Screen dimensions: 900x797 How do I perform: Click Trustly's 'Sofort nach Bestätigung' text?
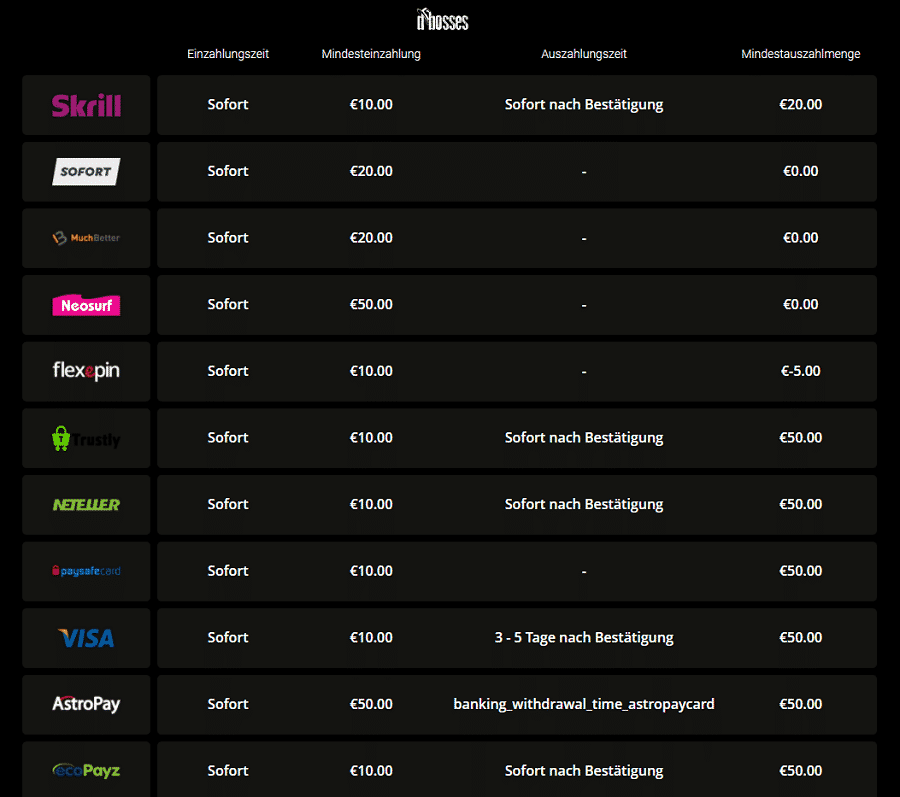(x=584, y=438)
